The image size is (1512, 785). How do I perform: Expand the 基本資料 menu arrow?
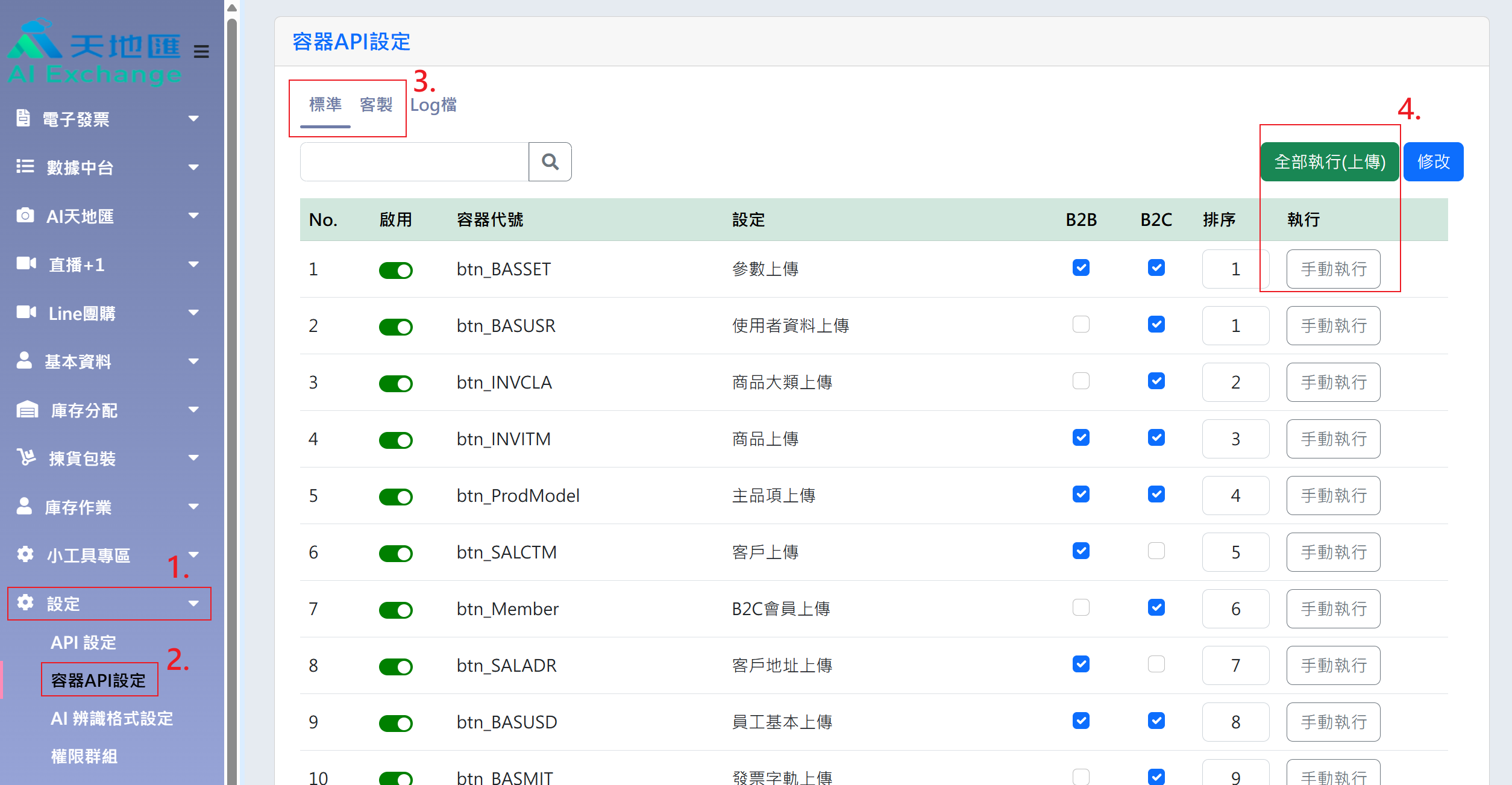[193, 361]
